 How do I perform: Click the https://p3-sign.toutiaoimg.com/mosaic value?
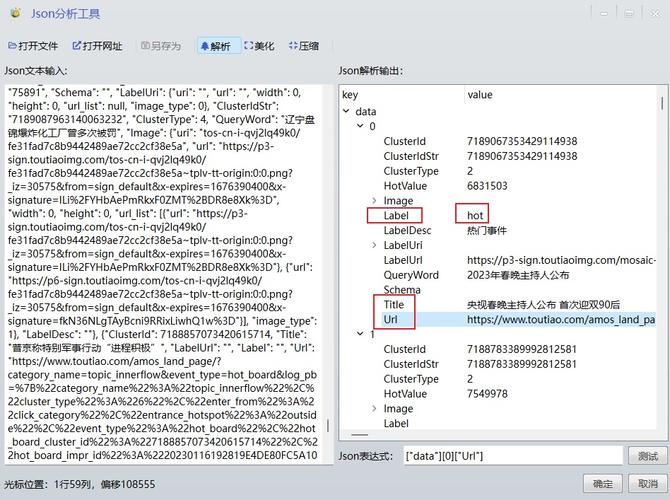point(561,260)
